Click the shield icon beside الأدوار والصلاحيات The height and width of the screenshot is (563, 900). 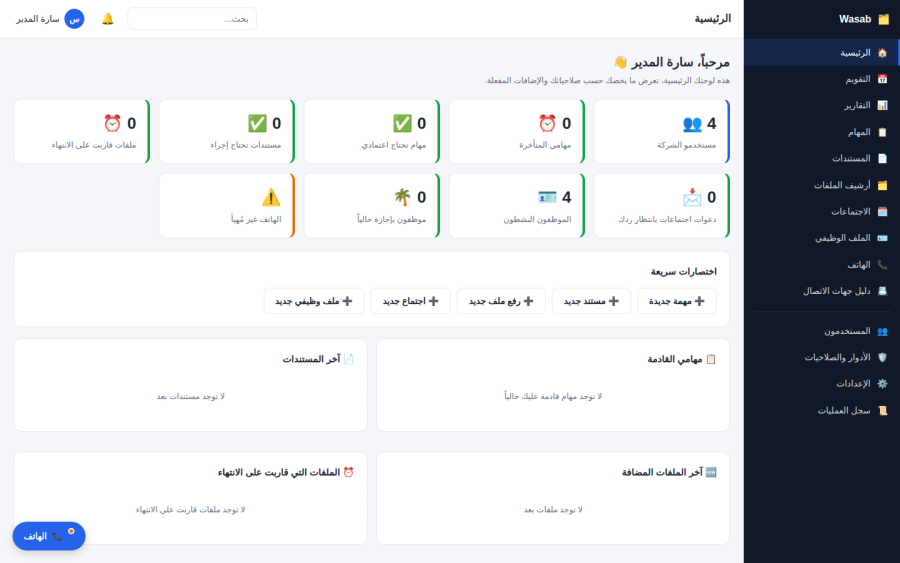coord(882,358)
